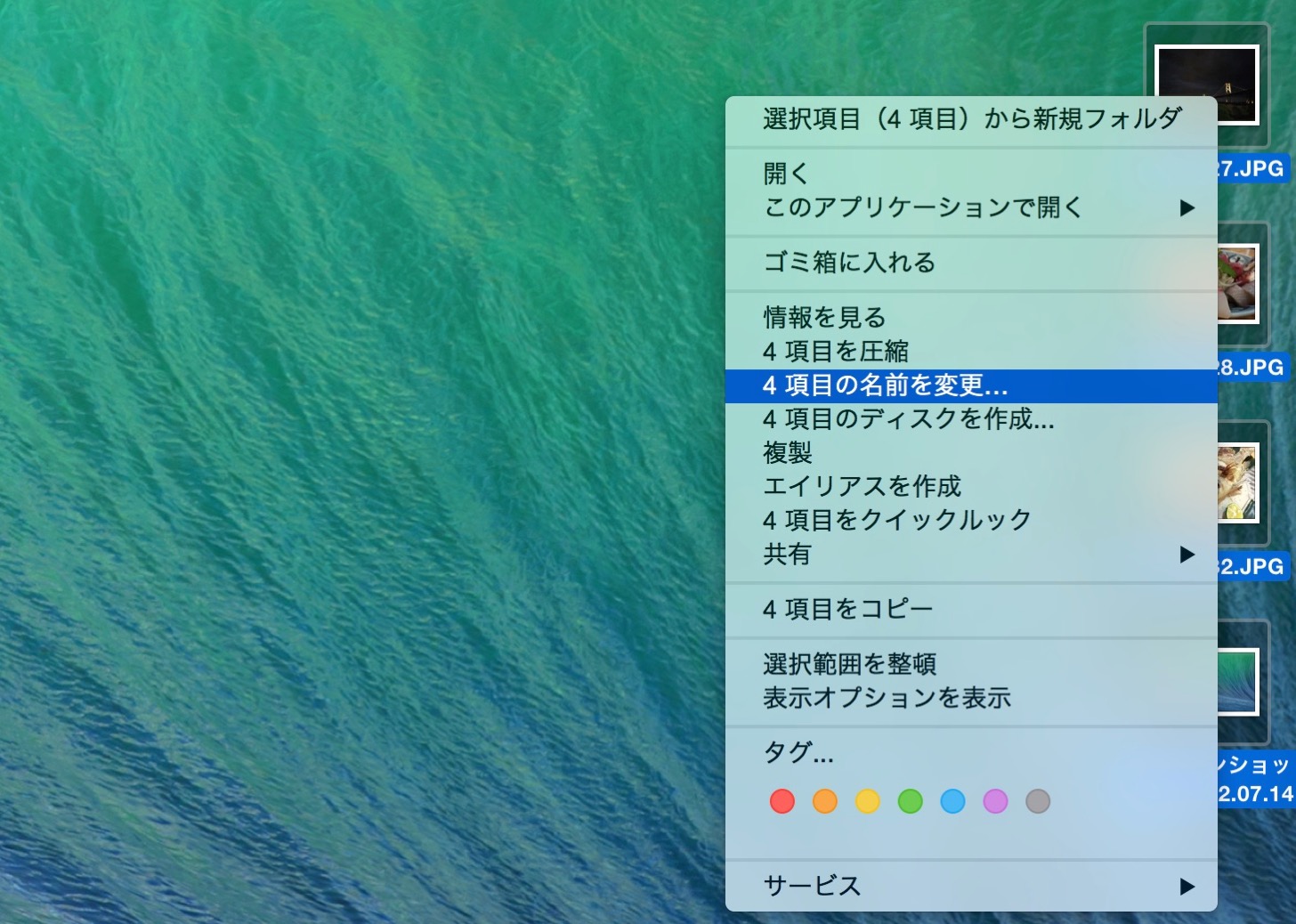
Task: Expand arrow beside 共有
Action: [x=1187, y=554]
